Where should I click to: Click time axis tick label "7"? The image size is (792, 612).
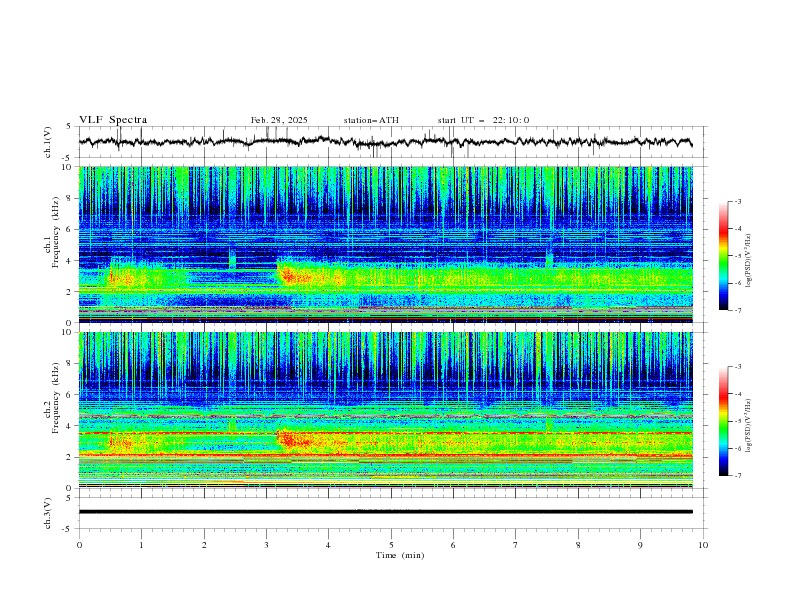pos(516,545)
